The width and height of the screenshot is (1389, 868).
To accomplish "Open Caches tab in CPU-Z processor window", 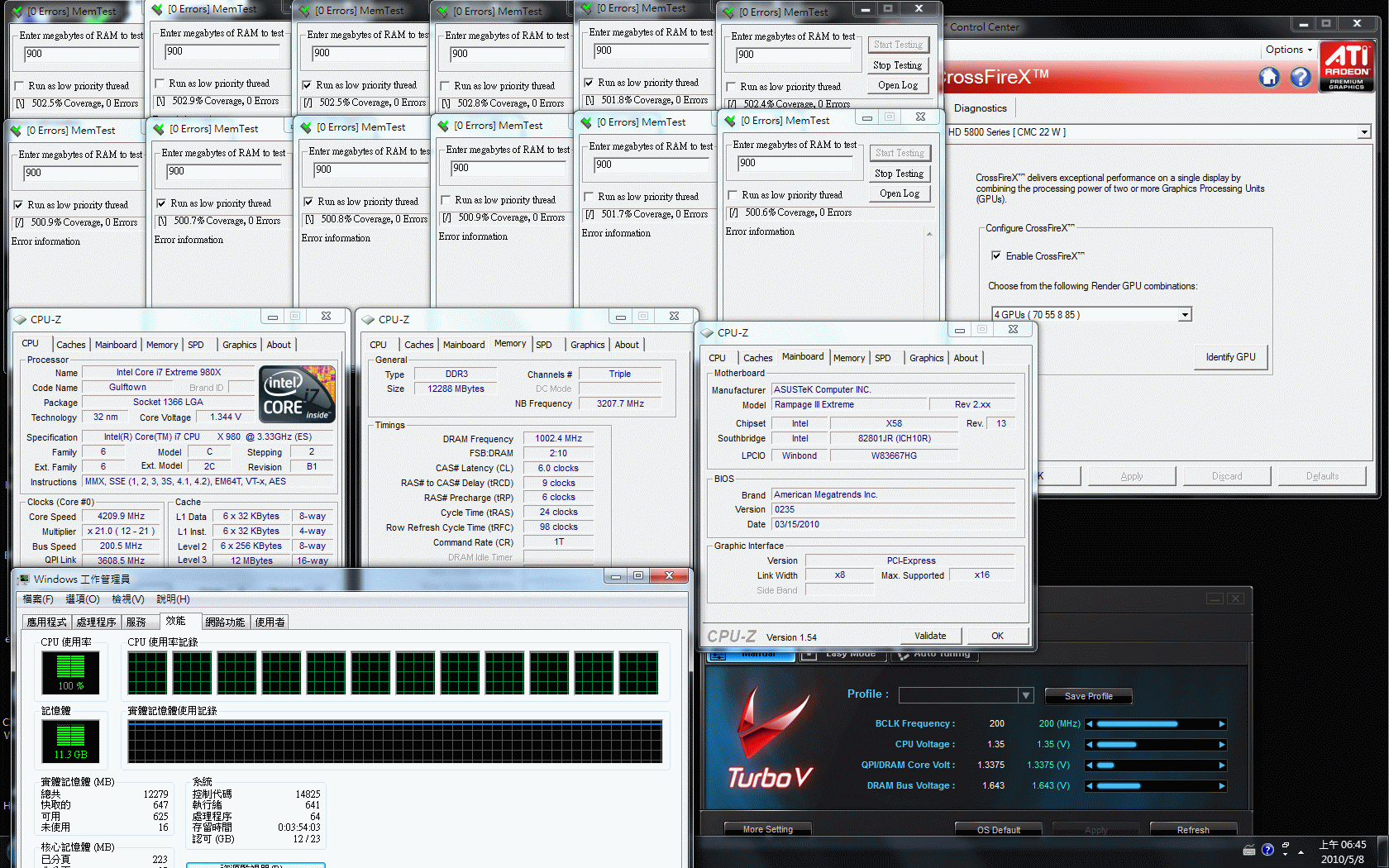I will [x=71, y=345].
